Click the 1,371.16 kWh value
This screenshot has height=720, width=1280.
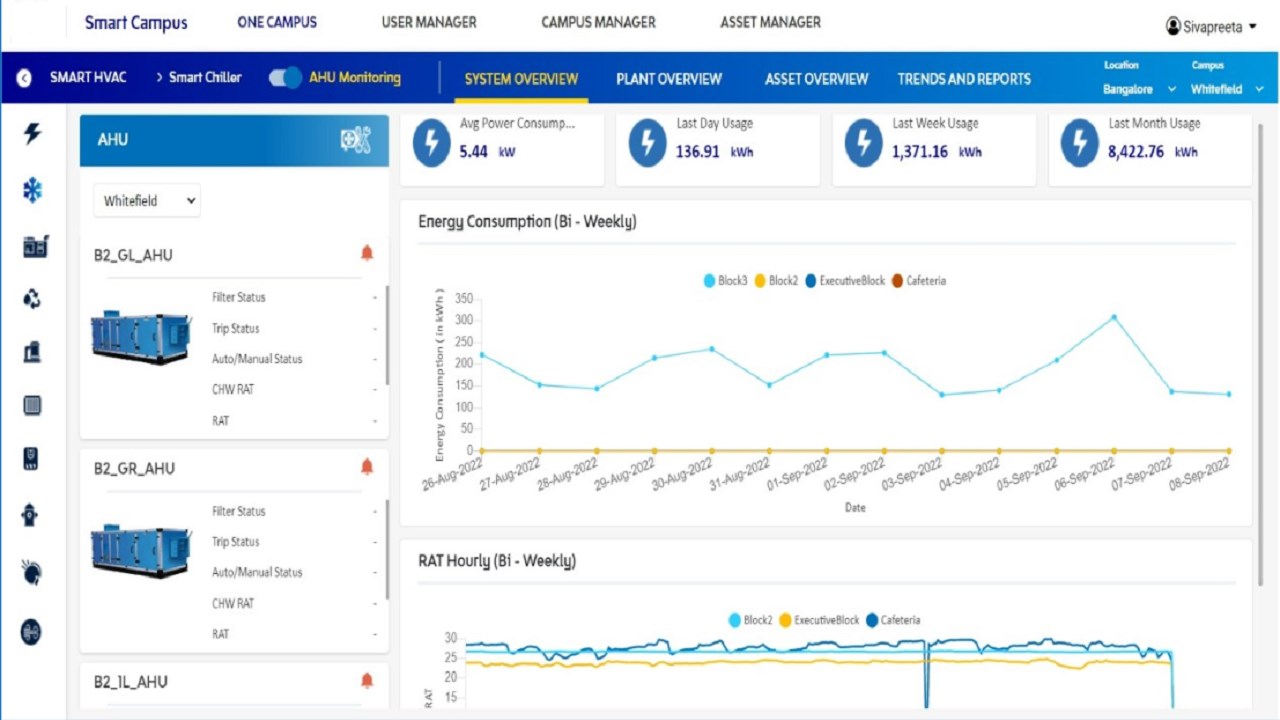[920, 152]
